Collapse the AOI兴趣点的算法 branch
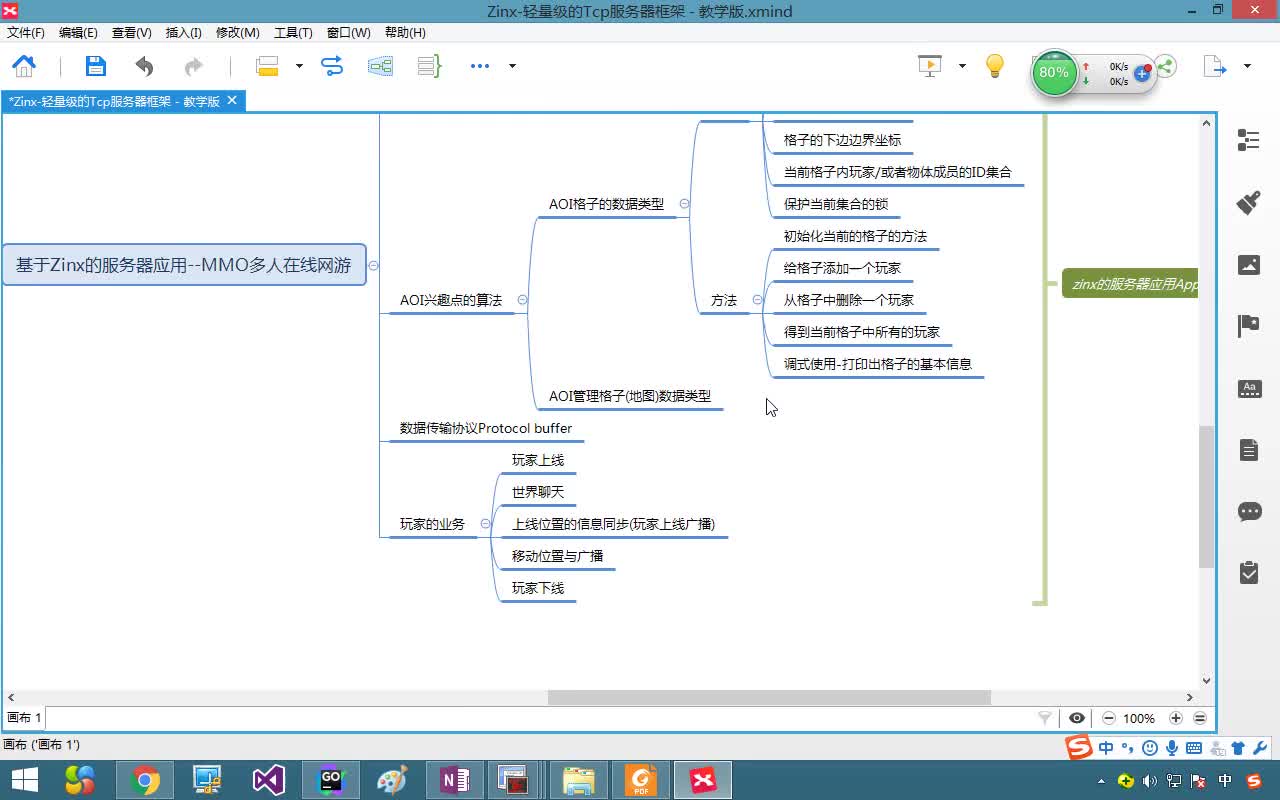This screenshot has height=800, width=1280. [522, 300]
